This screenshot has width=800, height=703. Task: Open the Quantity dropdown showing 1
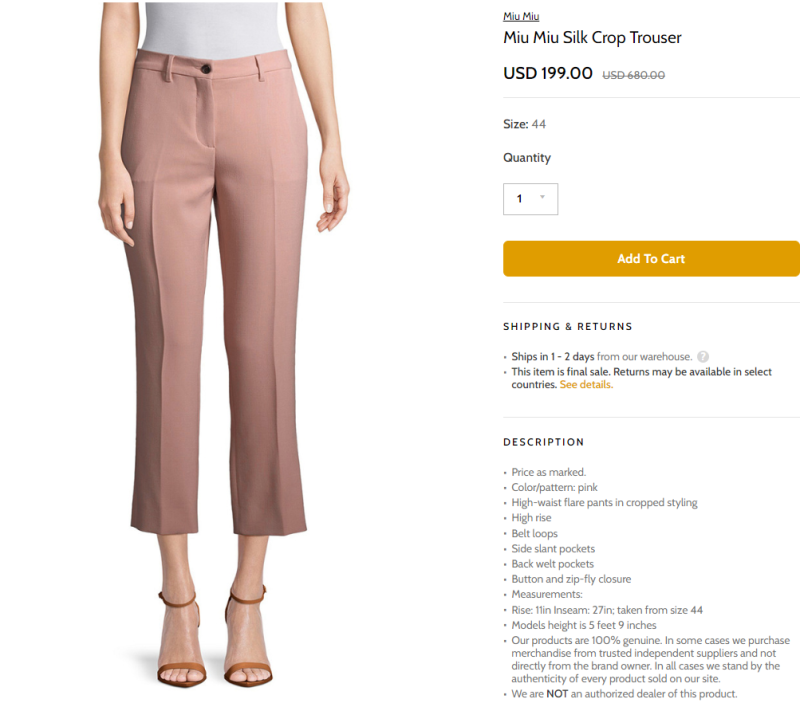(531, 199)
